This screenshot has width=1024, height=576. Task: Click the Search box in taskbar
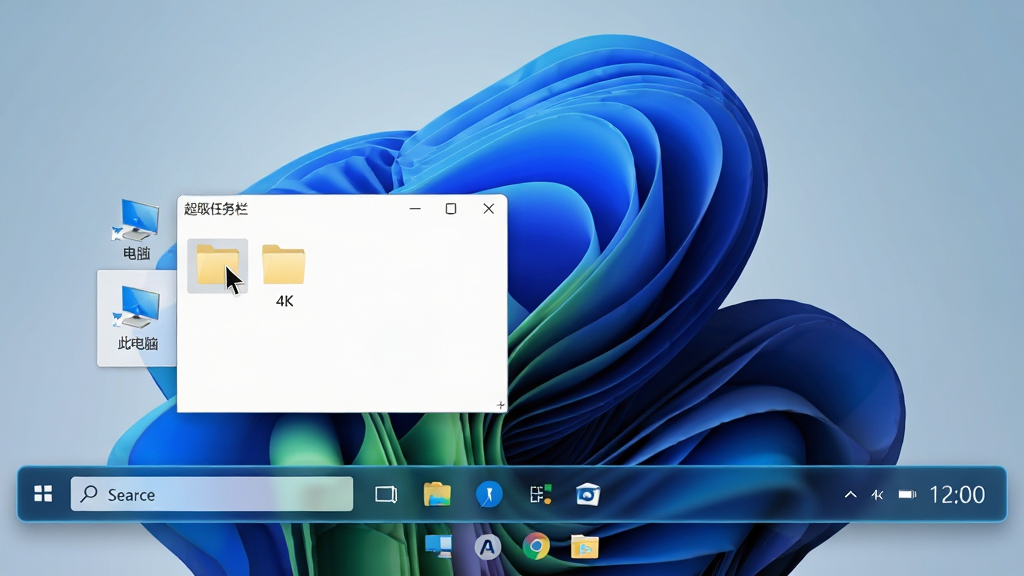pos(212,494)
